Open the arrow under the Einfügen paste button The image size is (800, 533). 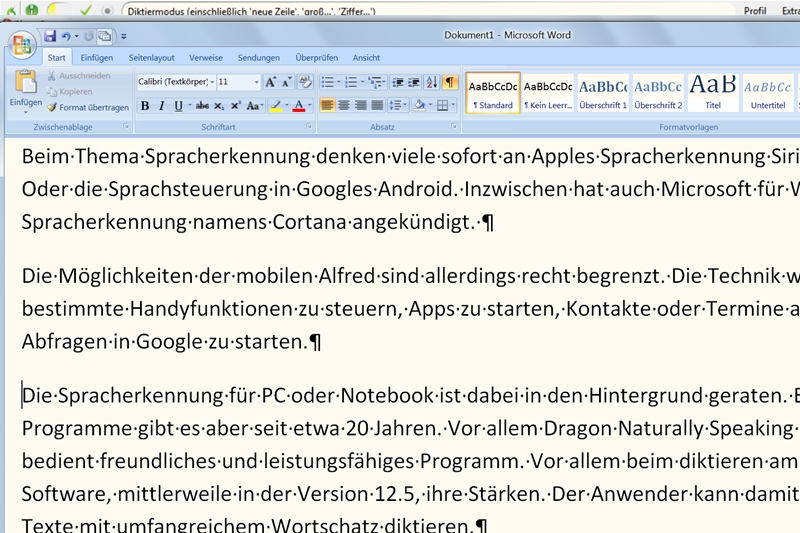click(26, 111)
